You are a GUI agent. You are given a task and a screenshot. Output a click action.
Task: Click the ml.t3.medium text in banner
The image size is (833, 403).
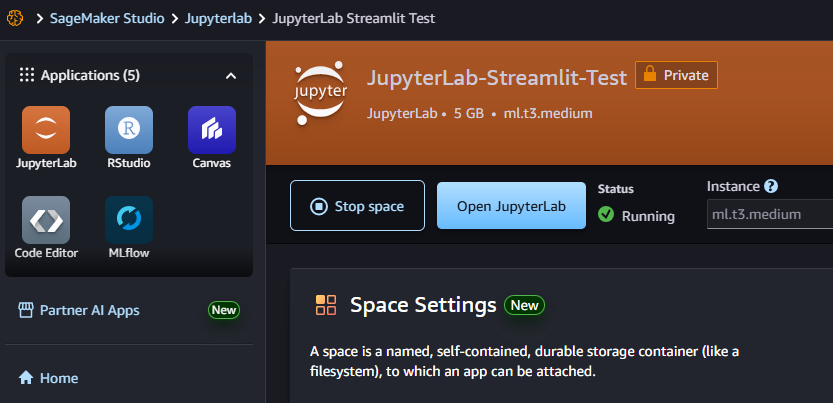coord(548,114)
